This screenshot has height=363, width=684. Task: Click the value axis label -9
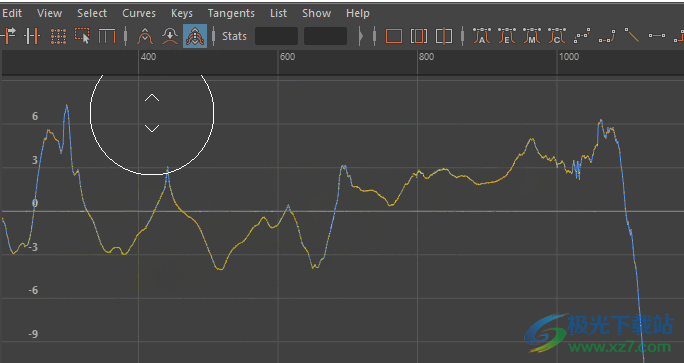click(x=33, y=334)
